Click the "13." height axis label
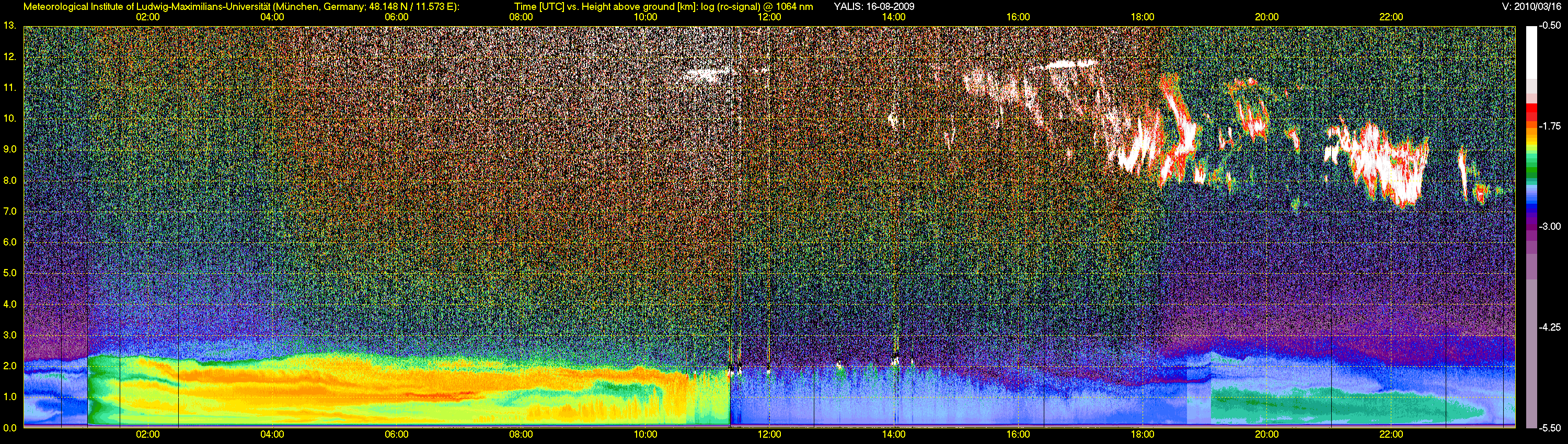The height and width of the screenshot is (444, 1568). click(10, 26)
